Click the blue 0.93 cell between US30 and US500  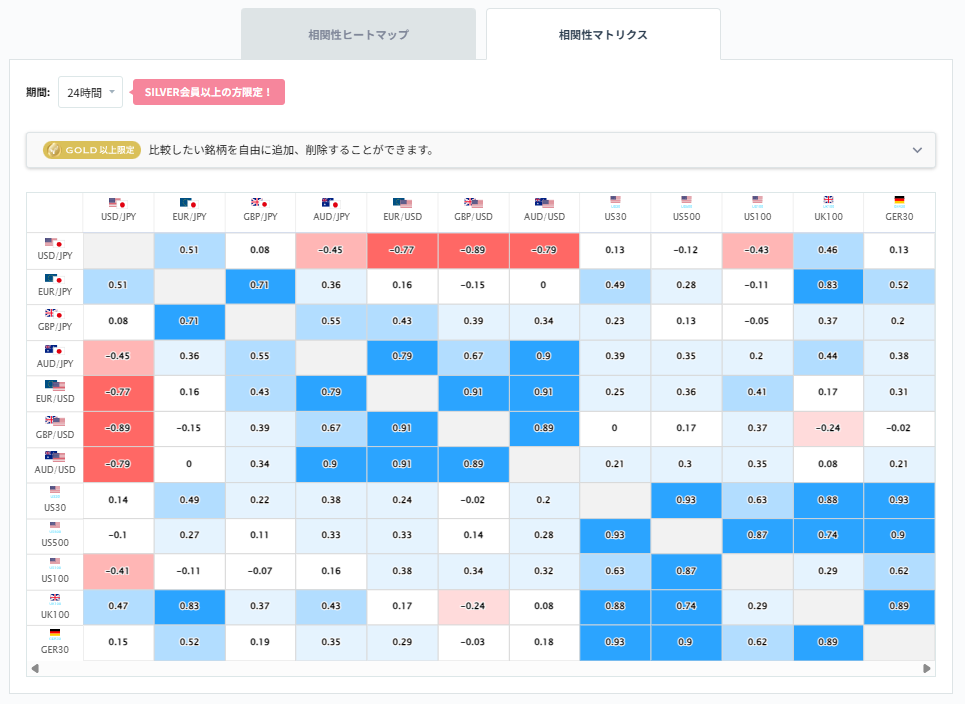pyautogui.click(x=686, y=500)
